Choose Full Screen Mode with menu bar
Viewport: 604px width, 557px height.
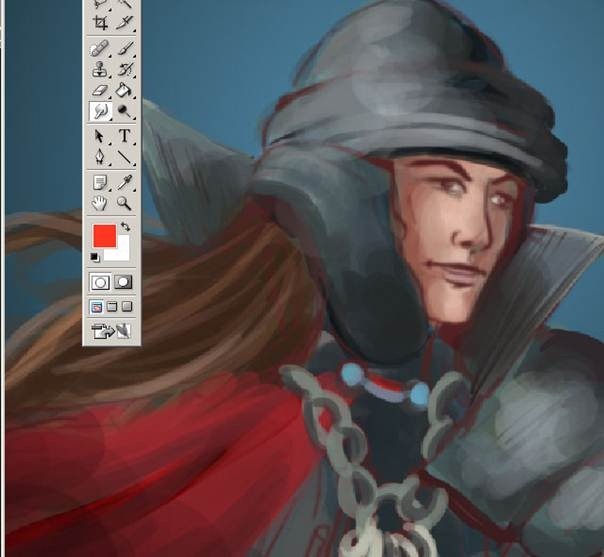tap(112, 307)
